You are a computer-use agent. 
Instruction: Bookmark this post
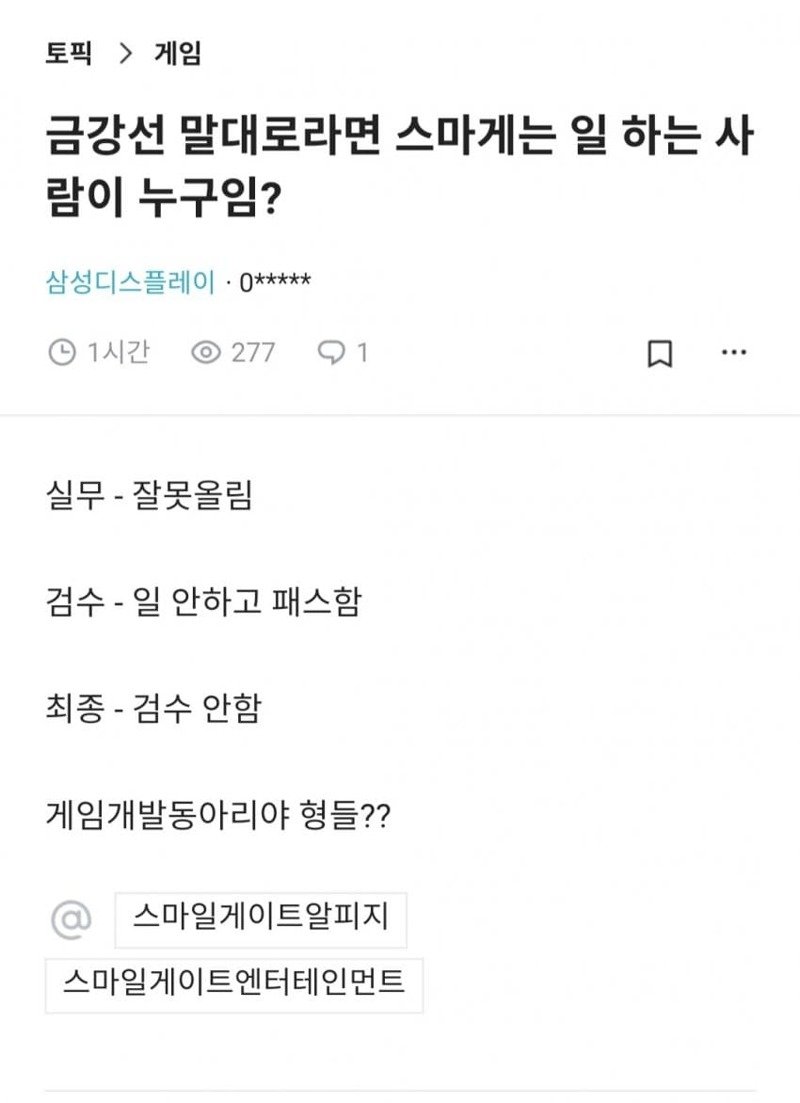(660, 354)
